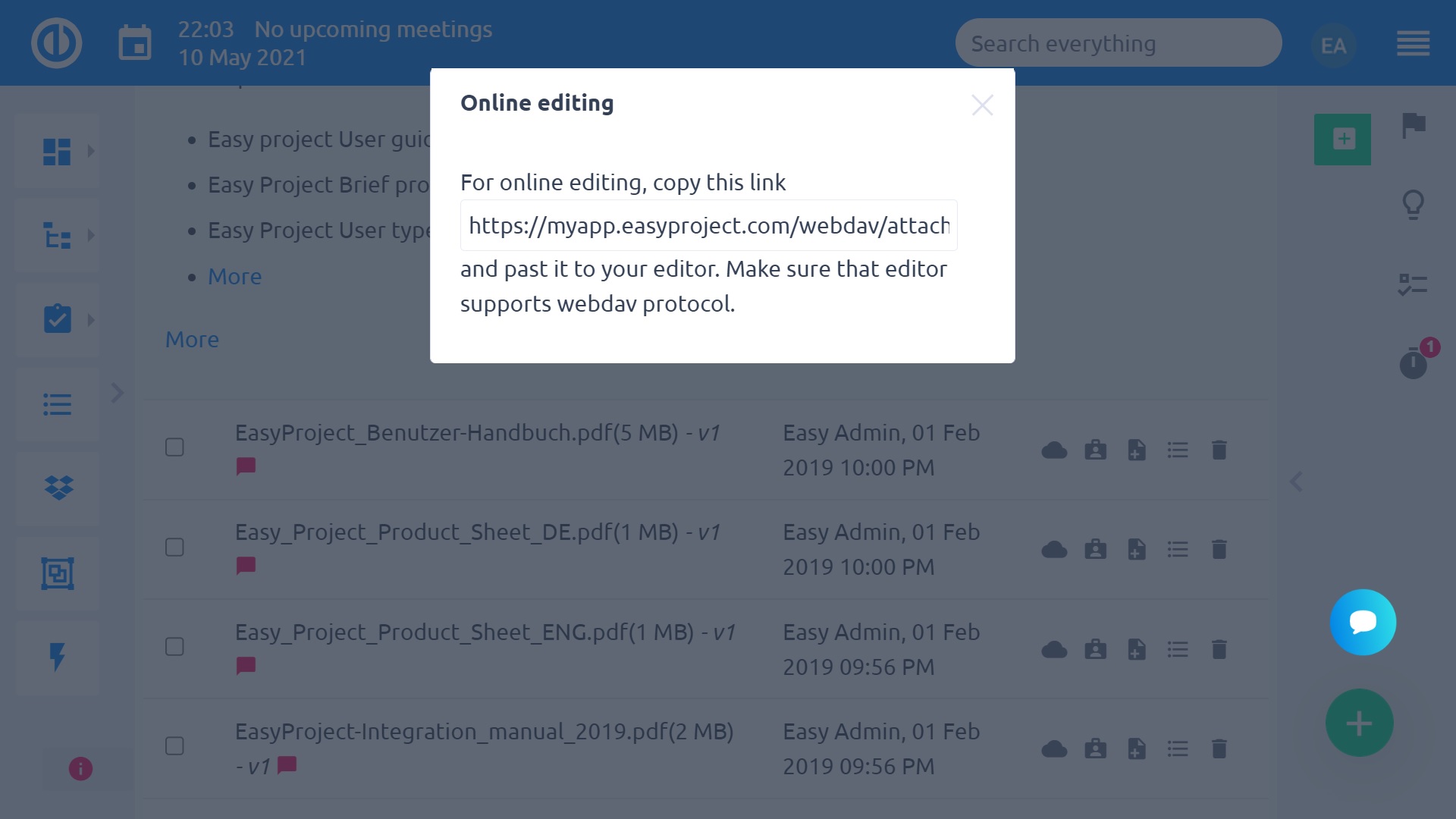Open the EA user avatar
Image resolution: width=1456 pixels, height=819 pixels.
tap(1333, 45)
